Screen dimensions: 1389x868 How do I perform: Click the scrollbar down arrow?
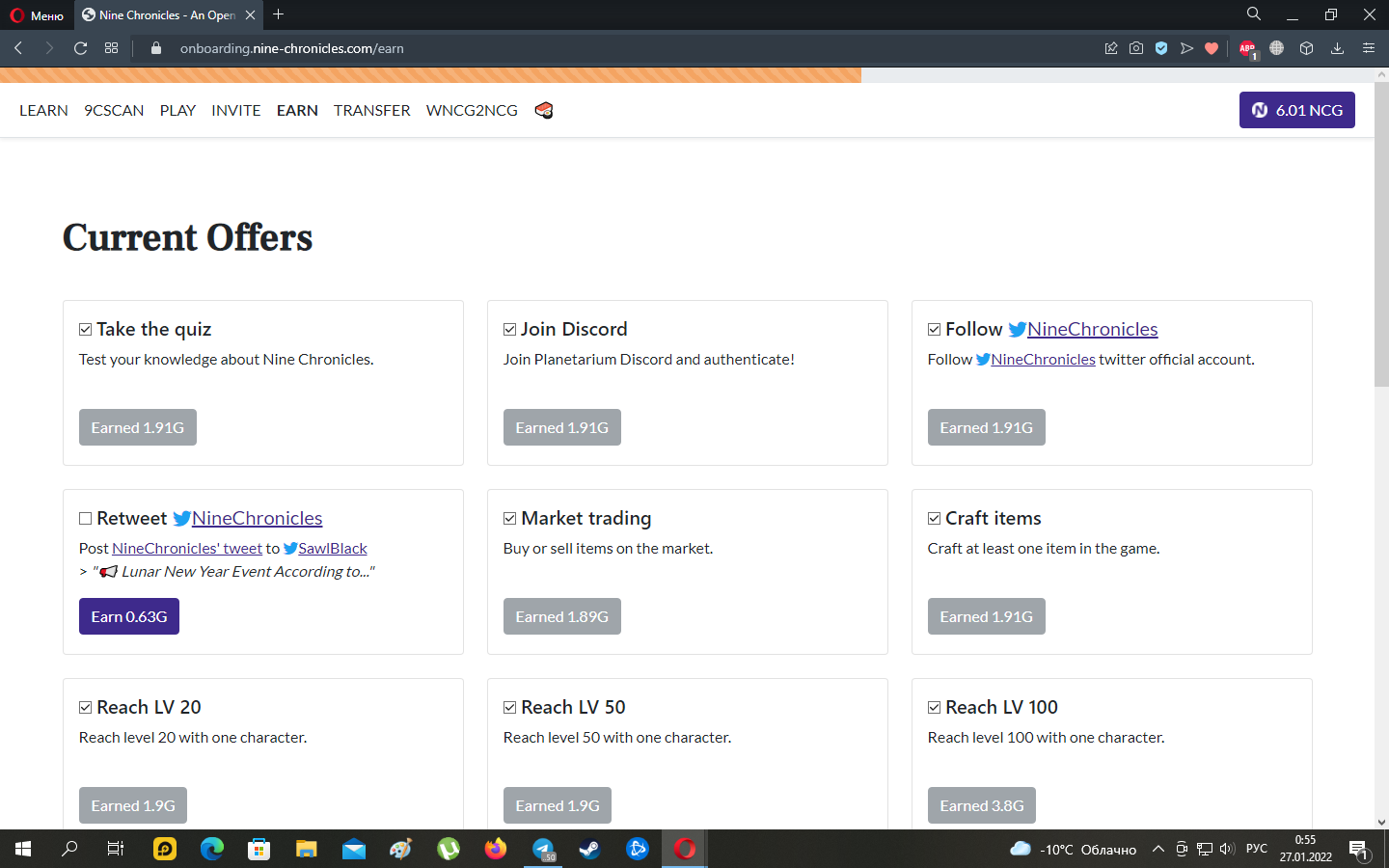click(x=1381, y=823)
